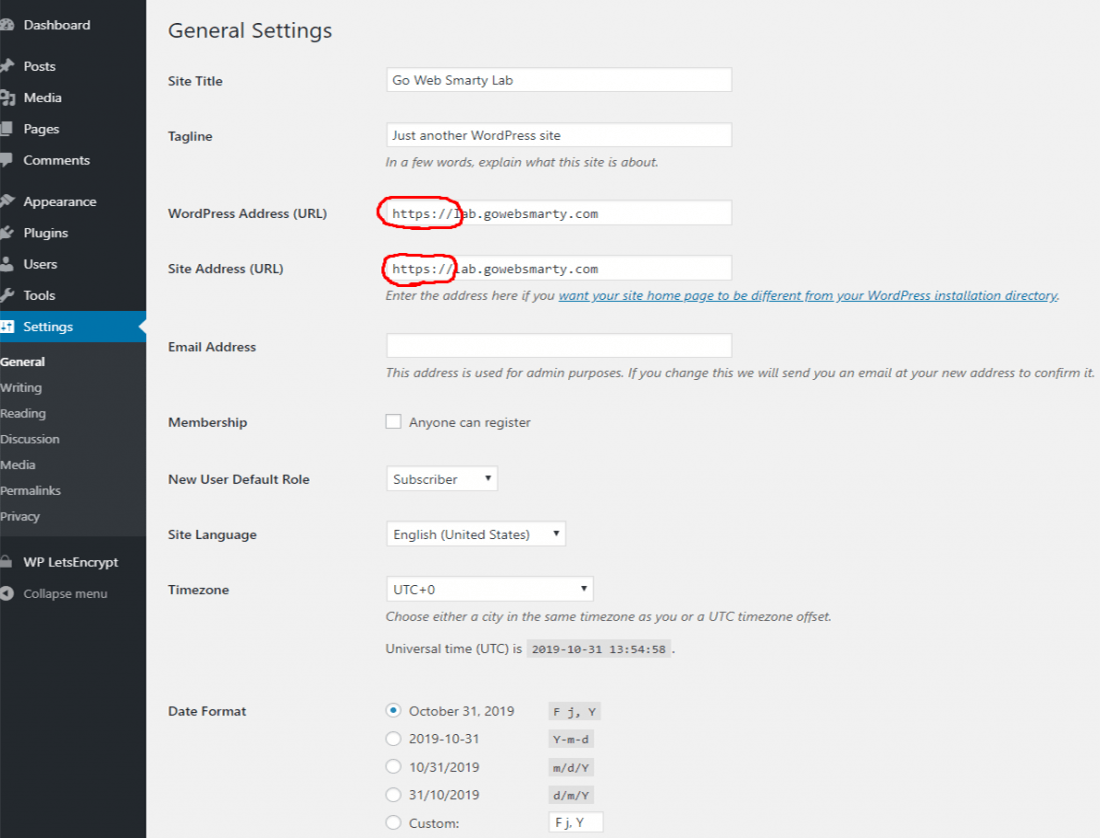Click the Collapse menu arrow icon
This screenshot has width=1100, height=838.
(6, 593)
